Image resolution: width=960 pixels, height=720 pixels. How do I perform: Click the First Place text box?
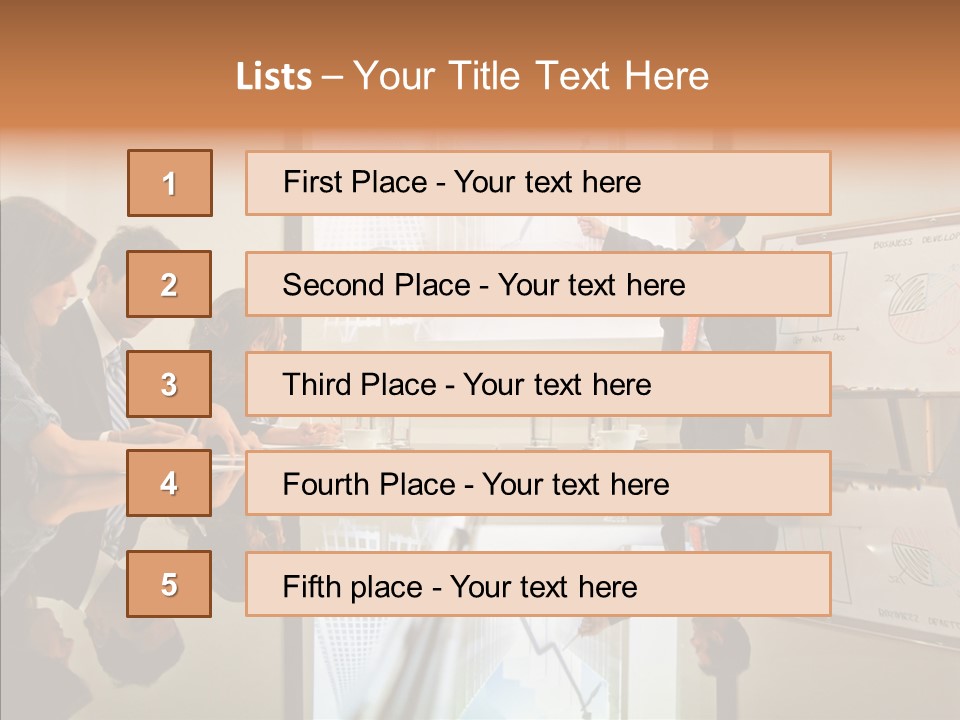538,183
